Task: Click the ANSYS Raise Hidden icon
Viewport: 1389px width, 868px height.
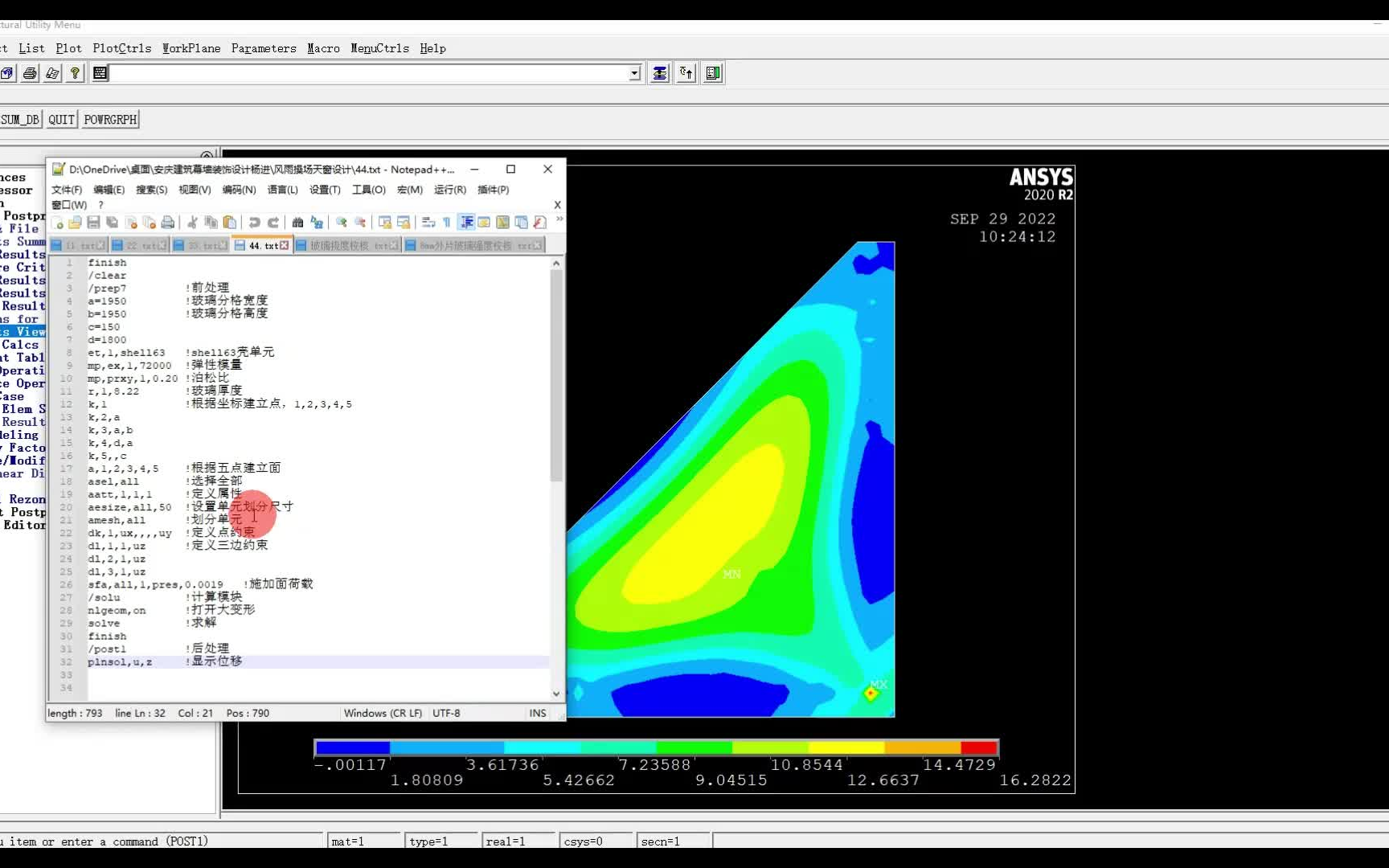Action: (660, 73)
